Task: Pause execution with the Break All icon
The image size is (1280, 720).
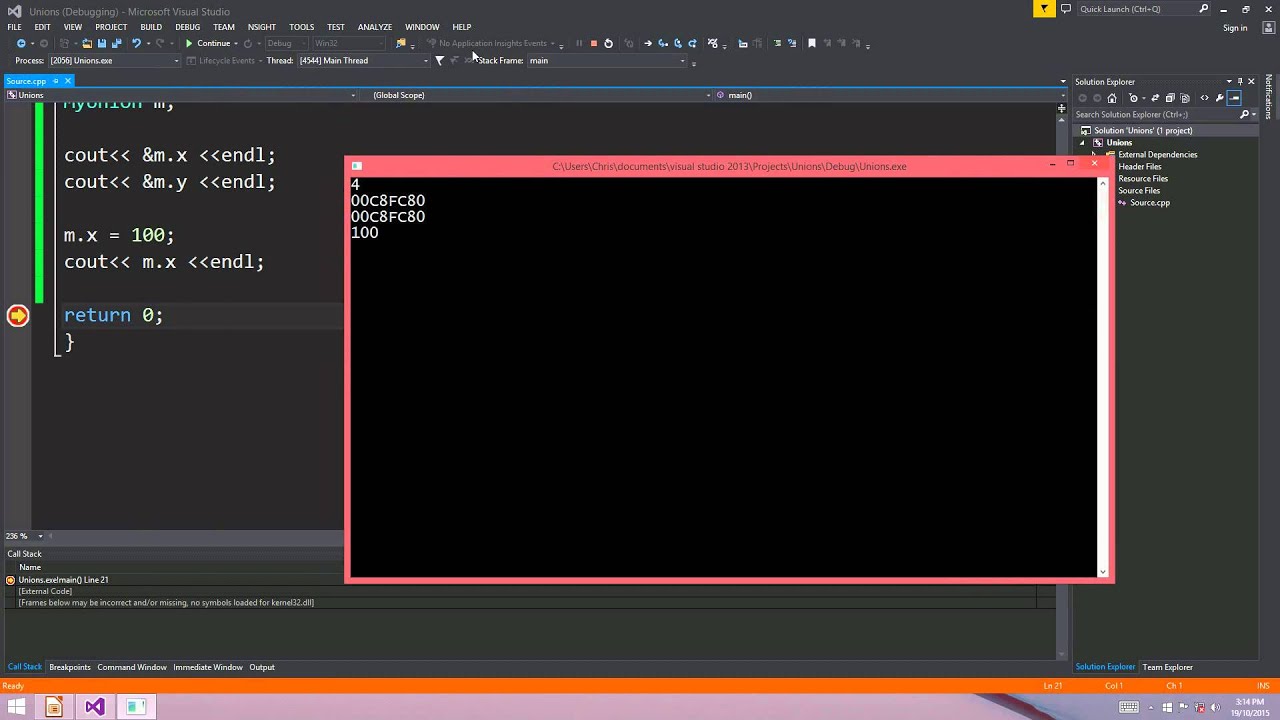Action: click(578, 43)
